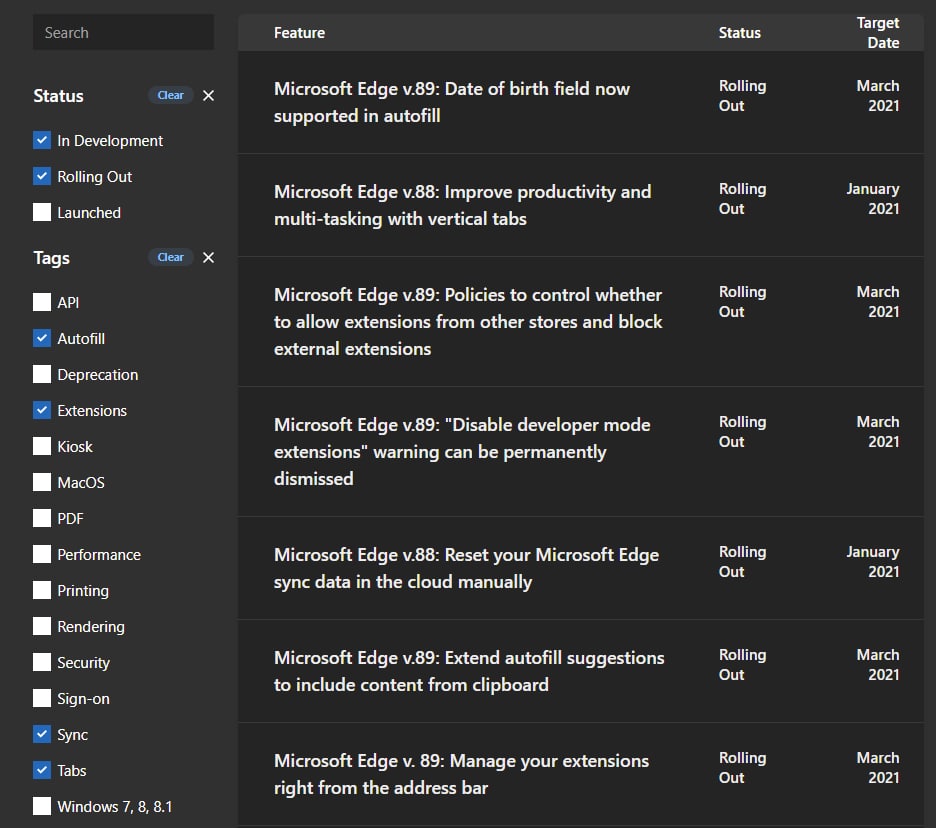Click the Search input field
This screenshot has width=936, height=828.
pos(123,32)
